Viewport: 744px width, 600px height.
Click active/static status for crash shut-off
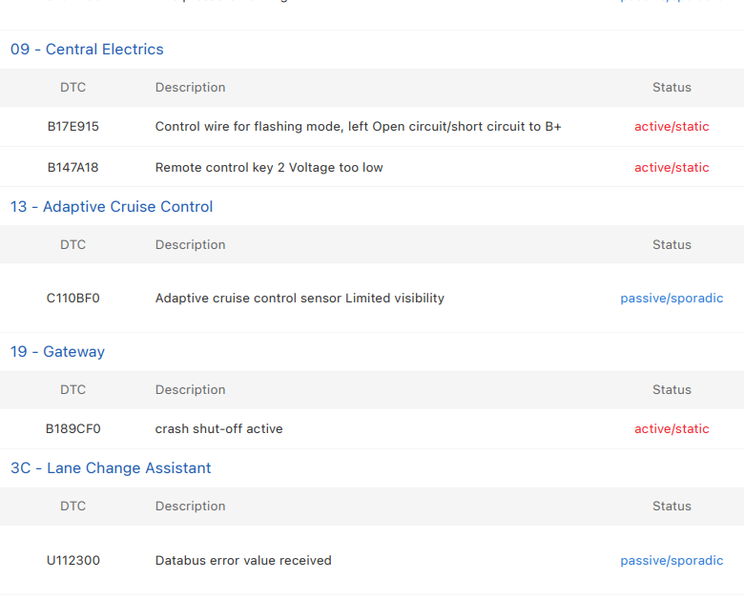click(671, 429)
